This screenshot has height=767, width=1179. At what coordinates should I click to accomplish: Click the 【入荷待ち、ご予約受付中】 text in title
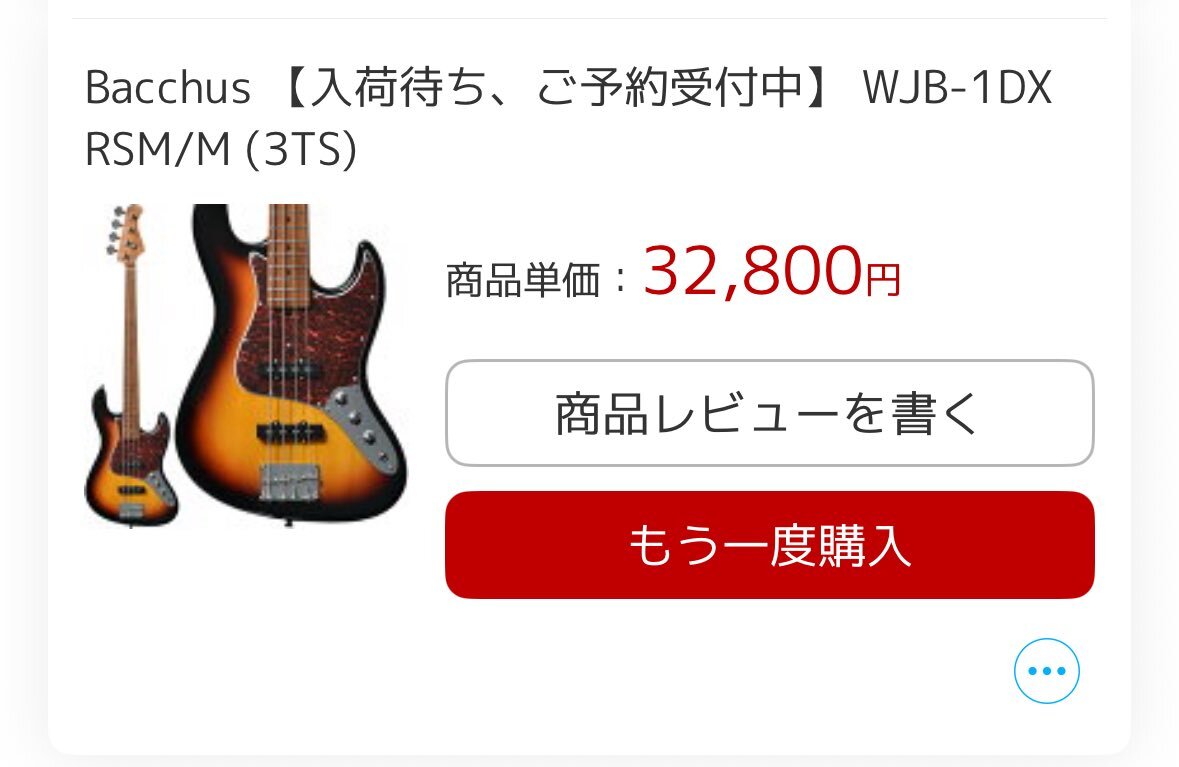(x=556, y=87)
